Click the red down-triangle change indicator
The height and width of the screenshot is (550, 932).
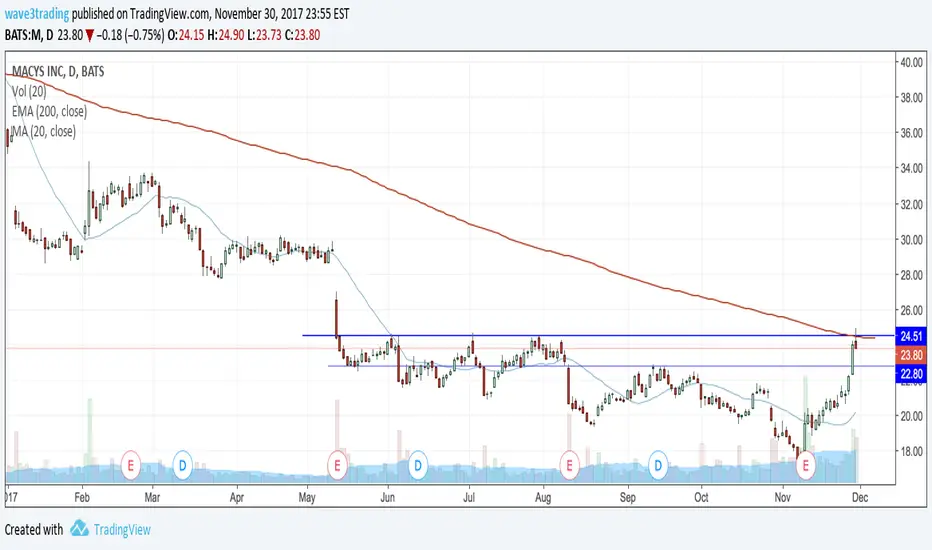click(89, 36)
